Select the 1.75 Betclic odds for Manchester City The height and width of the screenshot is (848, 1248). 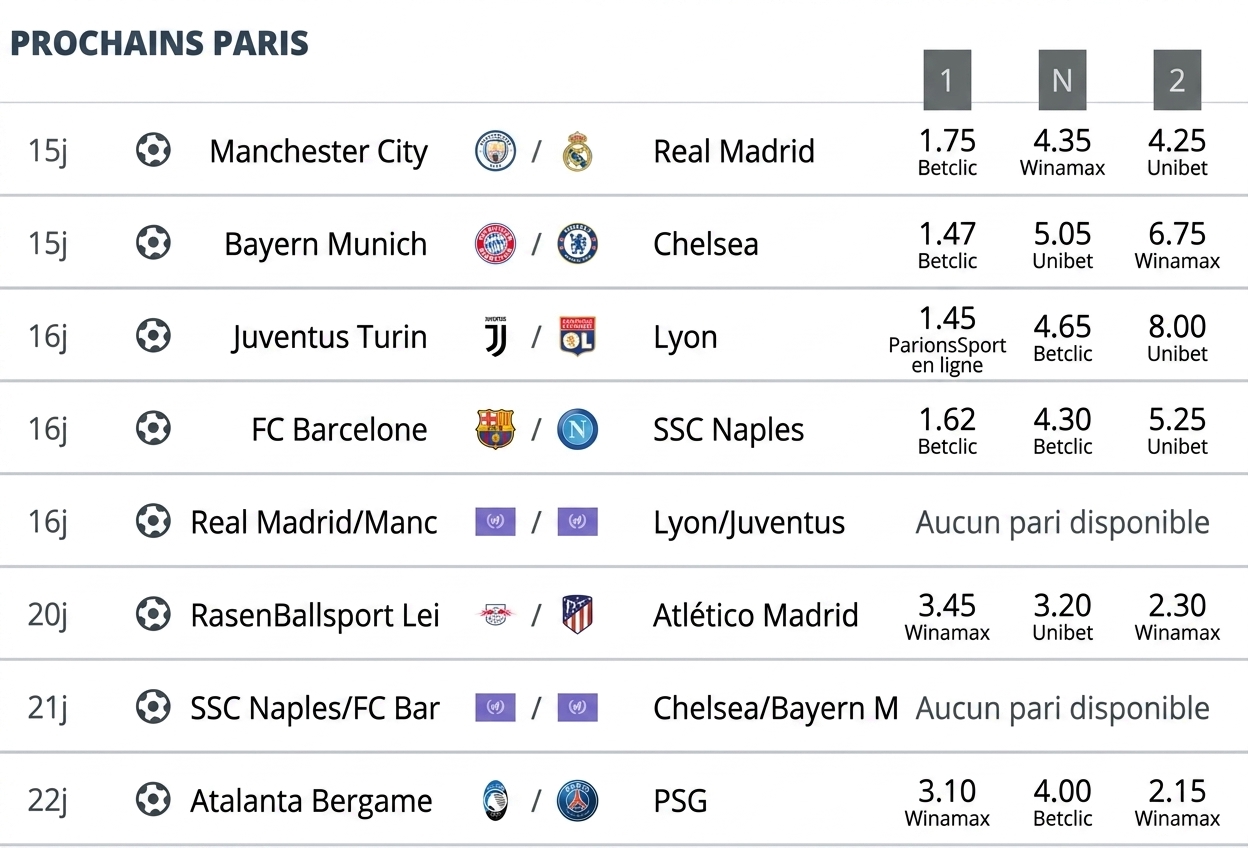click(947, 152)
